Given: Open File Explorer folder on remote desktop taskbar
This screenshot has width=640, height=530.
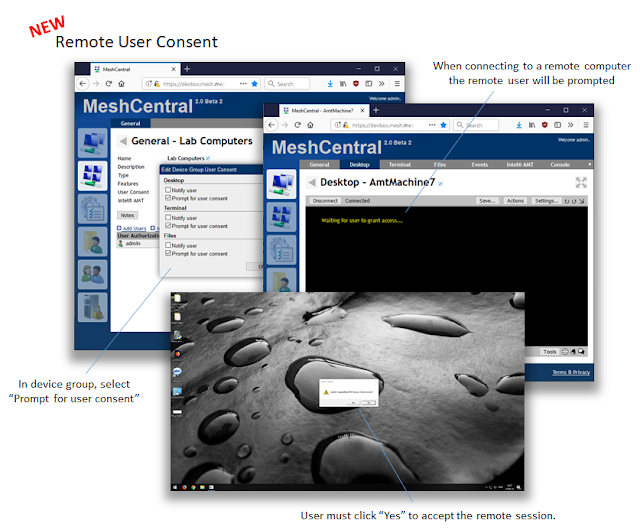Looking at the screenshot, I should [202, 487].
